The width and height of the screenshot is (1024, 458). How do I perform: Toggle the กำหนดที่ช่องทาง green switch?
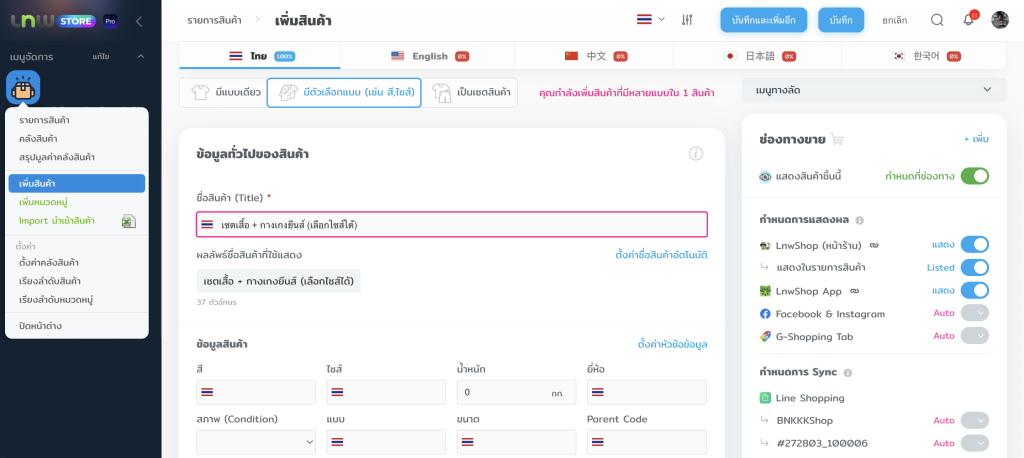point(974,176)
